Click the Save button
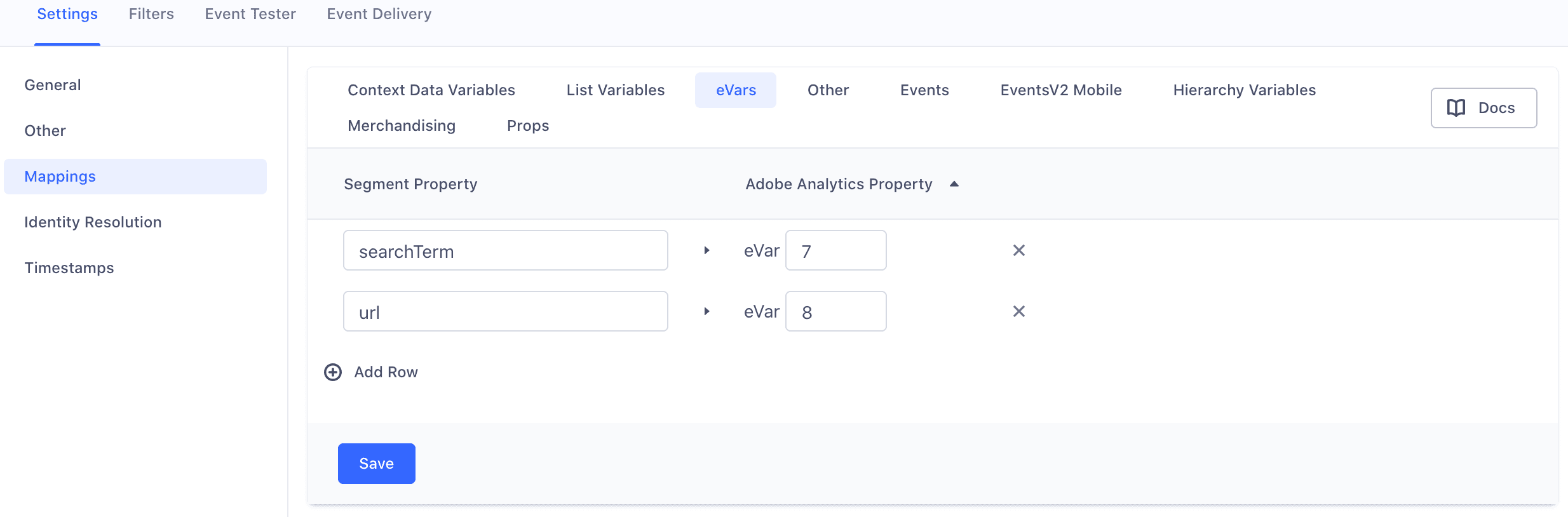The image size is (1568, 517). click(376, 463)
